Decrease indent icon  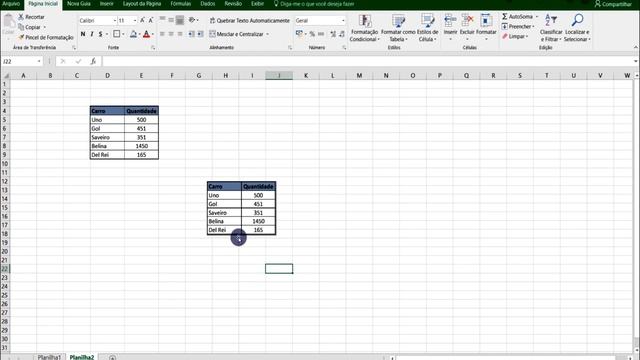tap(191, 34)
